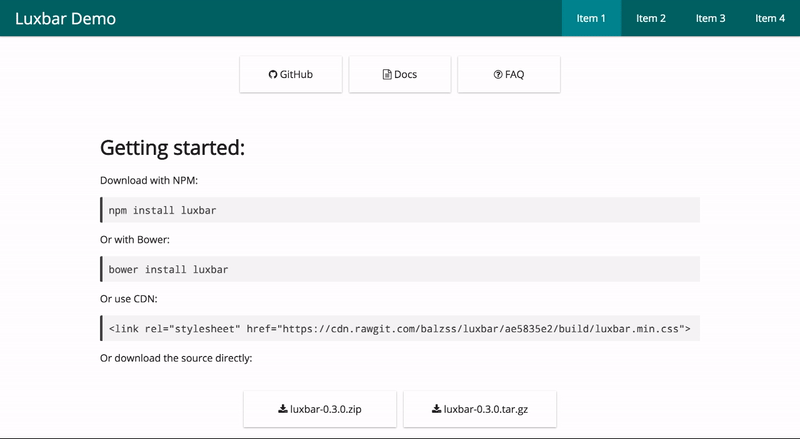800x439 pixels.
Task: Click the 'Or use CDN:' text
Action: pos(129,299)
